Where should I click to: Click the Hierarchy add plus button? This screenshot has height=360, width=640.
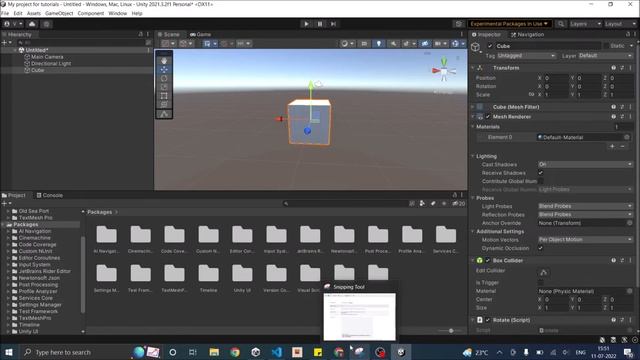point(4,42)
